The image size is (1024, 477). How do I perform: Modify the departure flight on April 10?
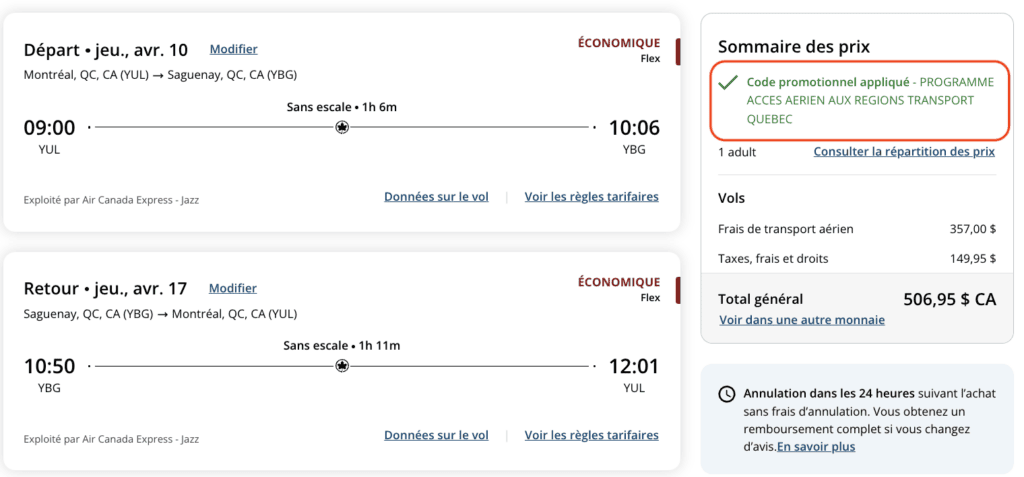(233, 49)
